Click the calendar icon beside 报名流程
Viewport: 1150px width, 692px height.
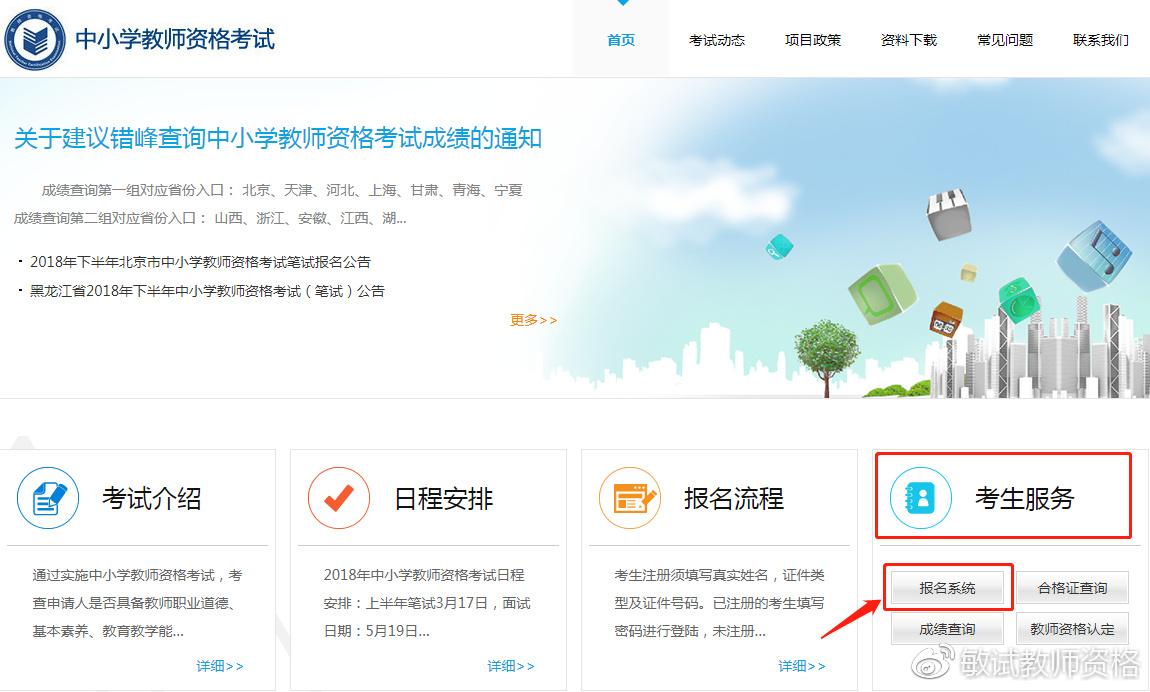[x=630, y=498]
